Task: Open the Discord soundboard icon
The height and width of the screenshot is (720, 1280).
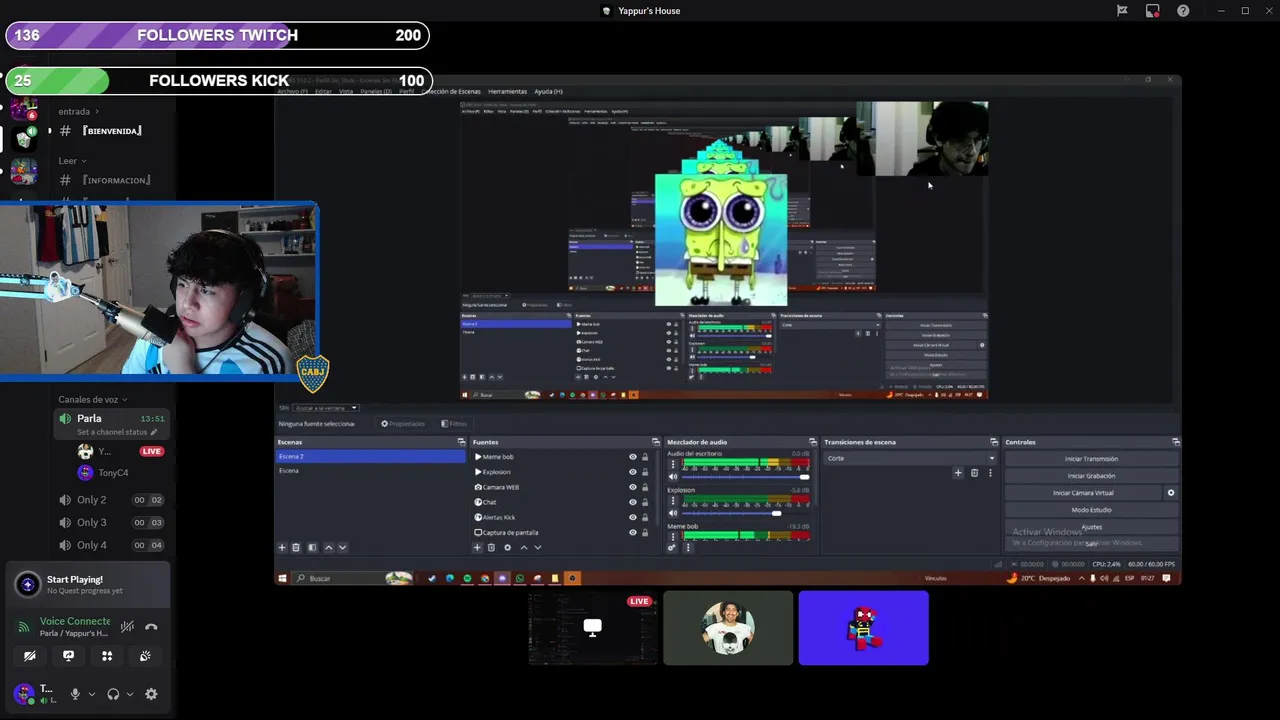Action: click(x=145, y=656)
